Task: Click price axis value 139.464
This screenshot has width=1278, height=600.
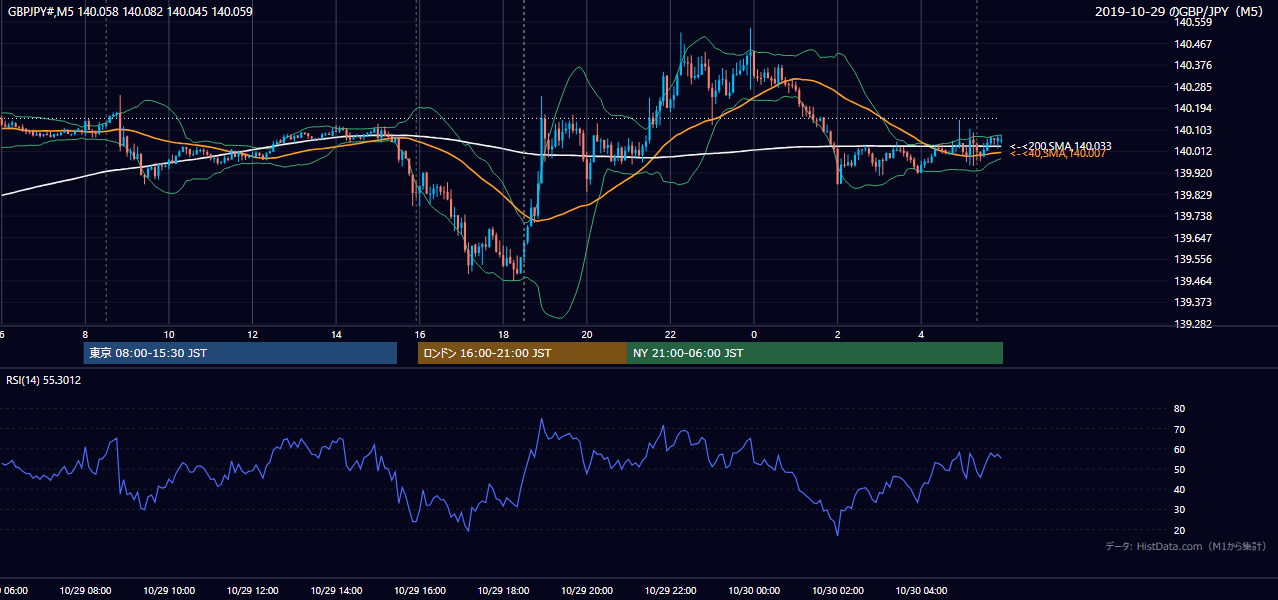Action: coord(1193,281)
